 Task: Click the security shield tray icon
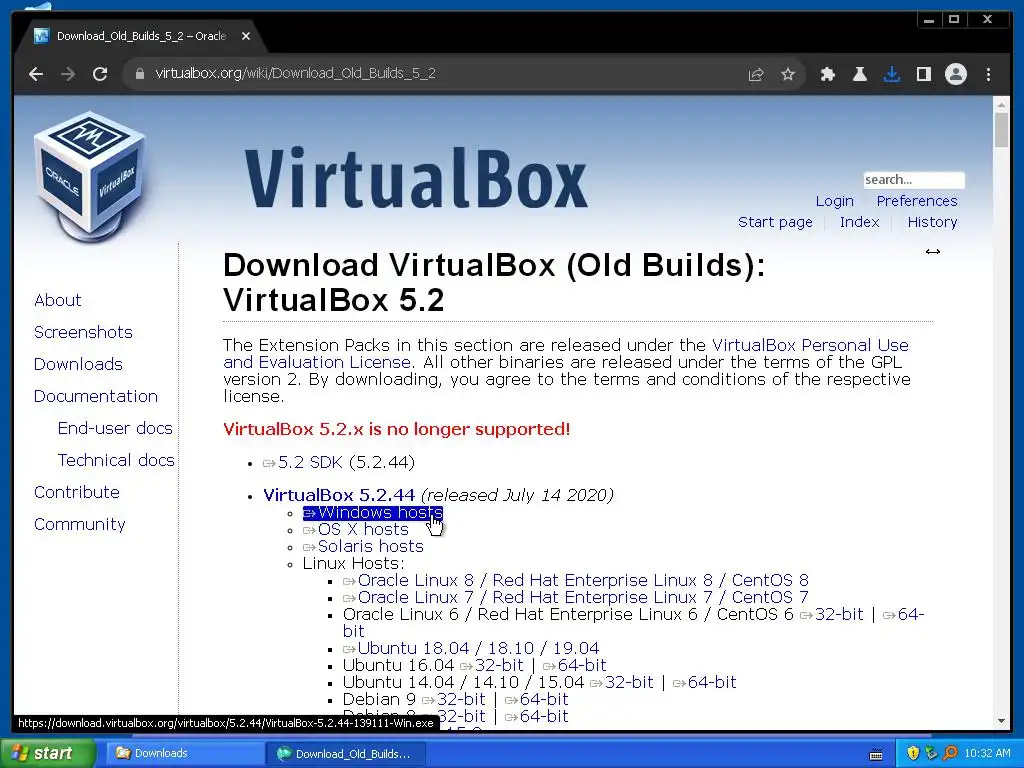point(912,753)
